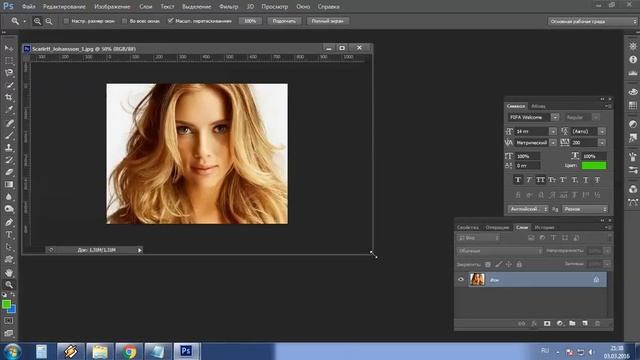
Task: Click the 100% zoom button
Action: point(250,21)
